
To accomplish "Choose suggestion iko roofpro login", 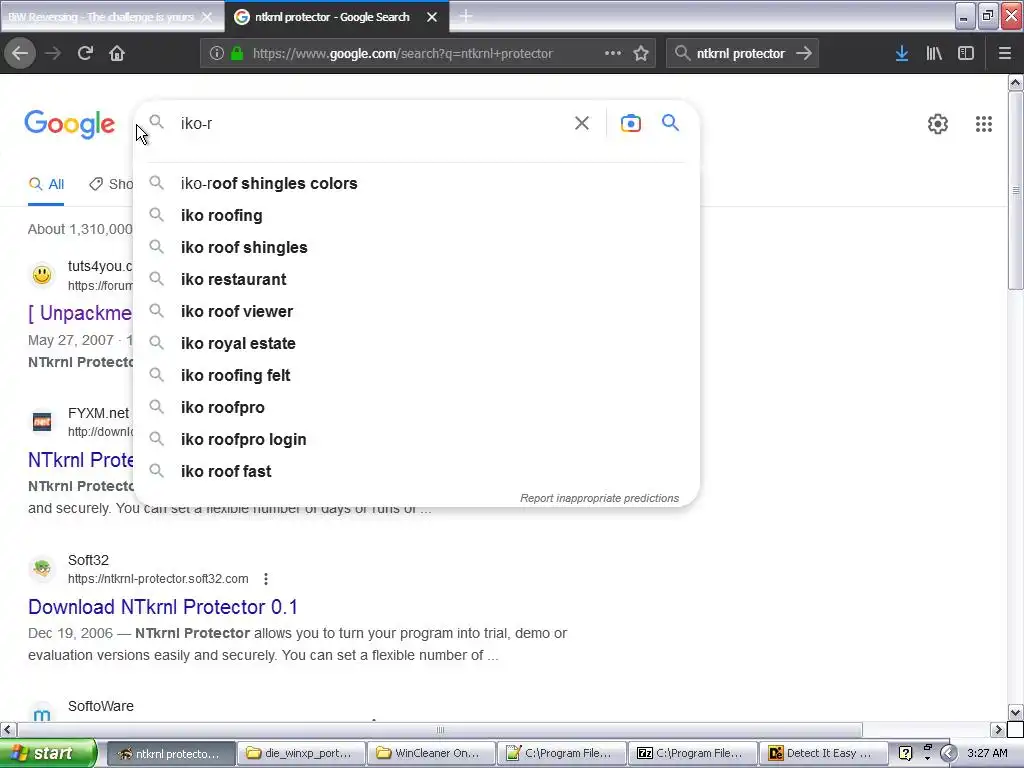I will (416, 440).
